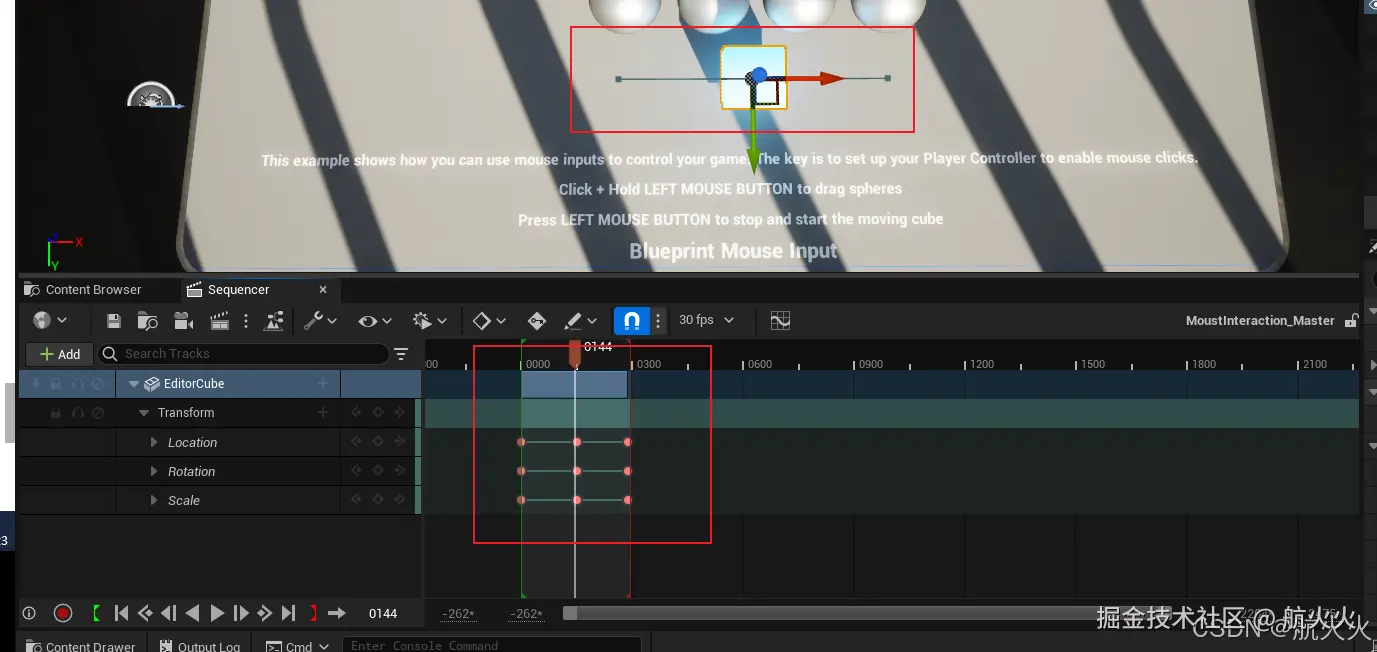The height and width of the screenshot is (652, 1377).
Task: Add a track with EditorCube plus icon
Action: coord(323,384)
